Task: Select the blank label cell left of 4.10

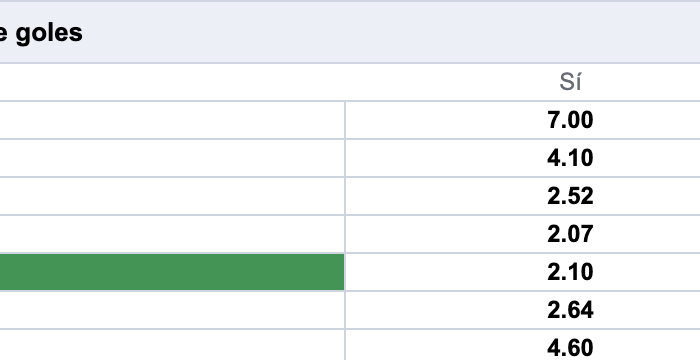Action: tap(172, 158)
